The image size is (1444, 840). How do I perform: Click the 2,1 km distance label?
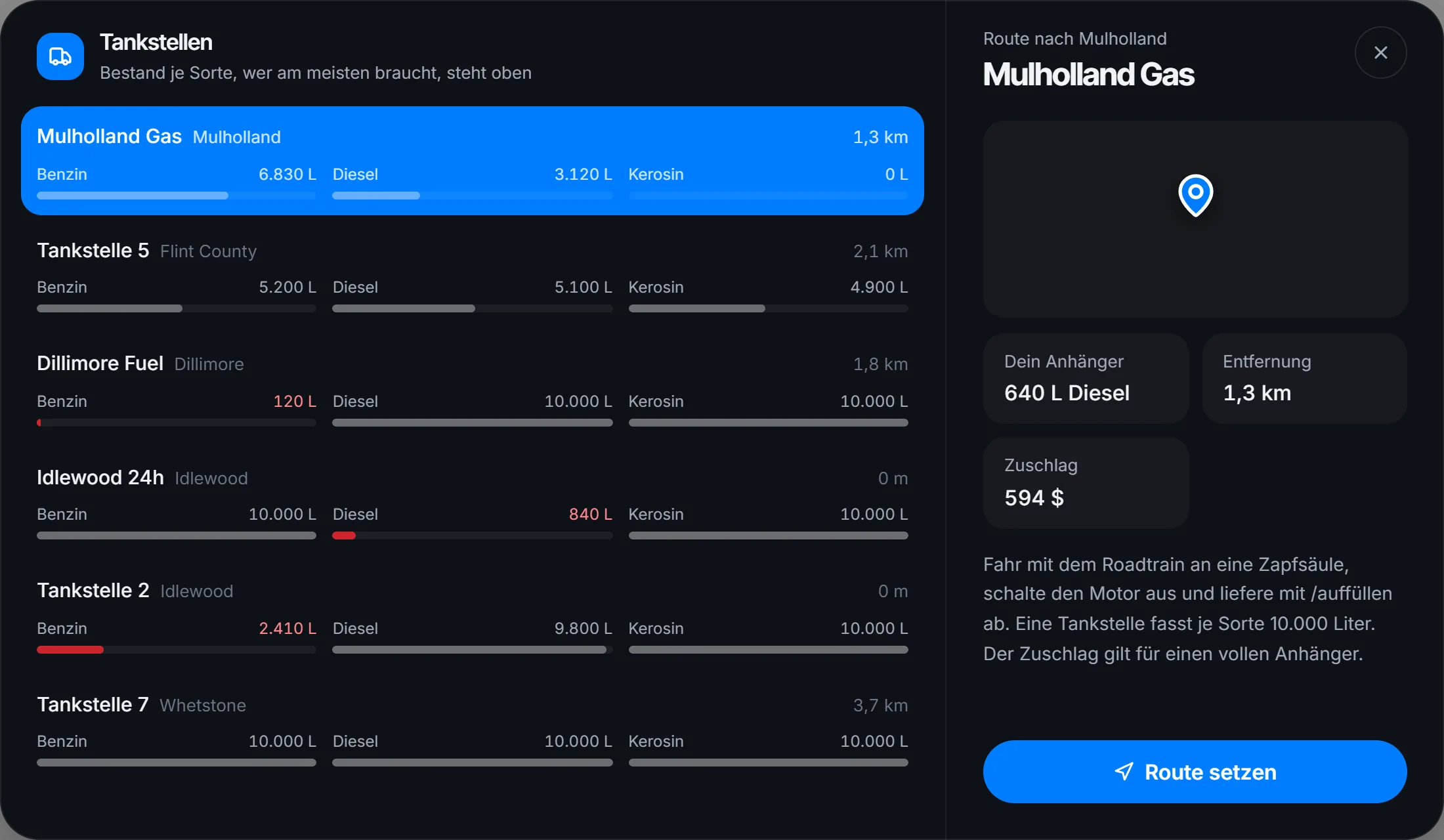point(881,251)
